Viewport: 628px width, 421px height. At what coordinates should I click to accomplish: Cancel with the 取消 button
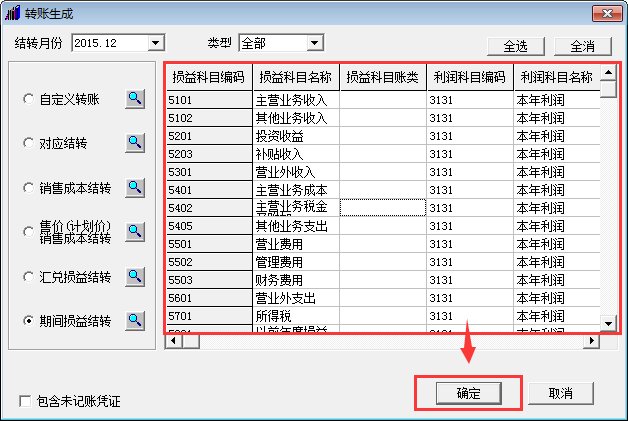[x=561, y=393]
